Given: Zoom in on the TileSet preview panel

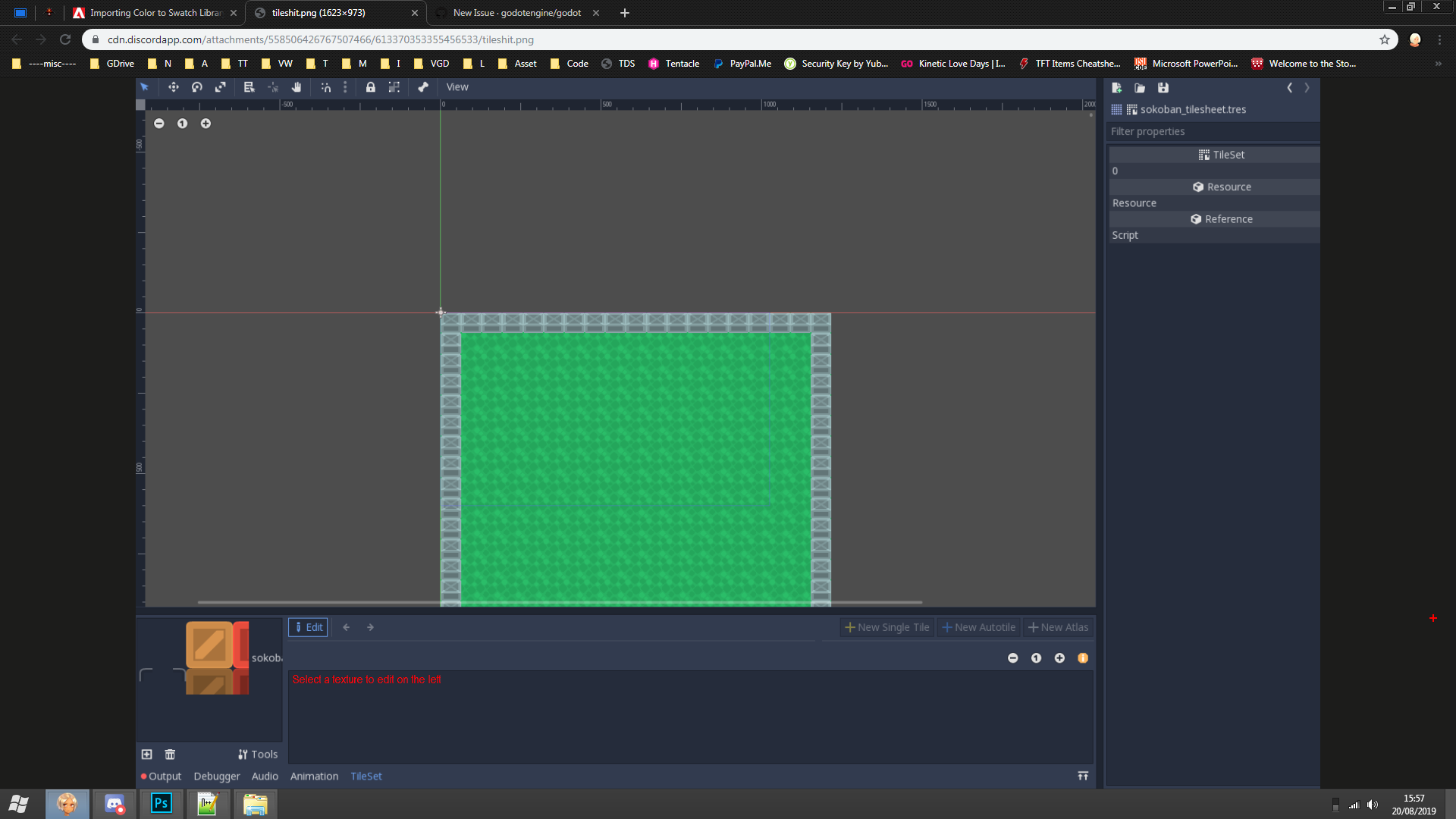Looking at the screenshot, I should tap(1059, 657).
